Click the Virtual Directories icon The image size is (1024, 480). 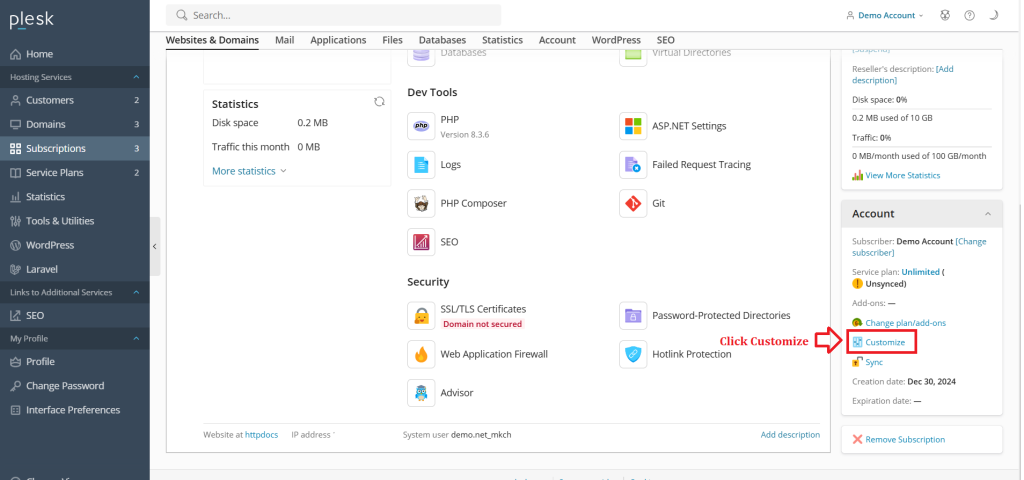click(x=633, y=56)
